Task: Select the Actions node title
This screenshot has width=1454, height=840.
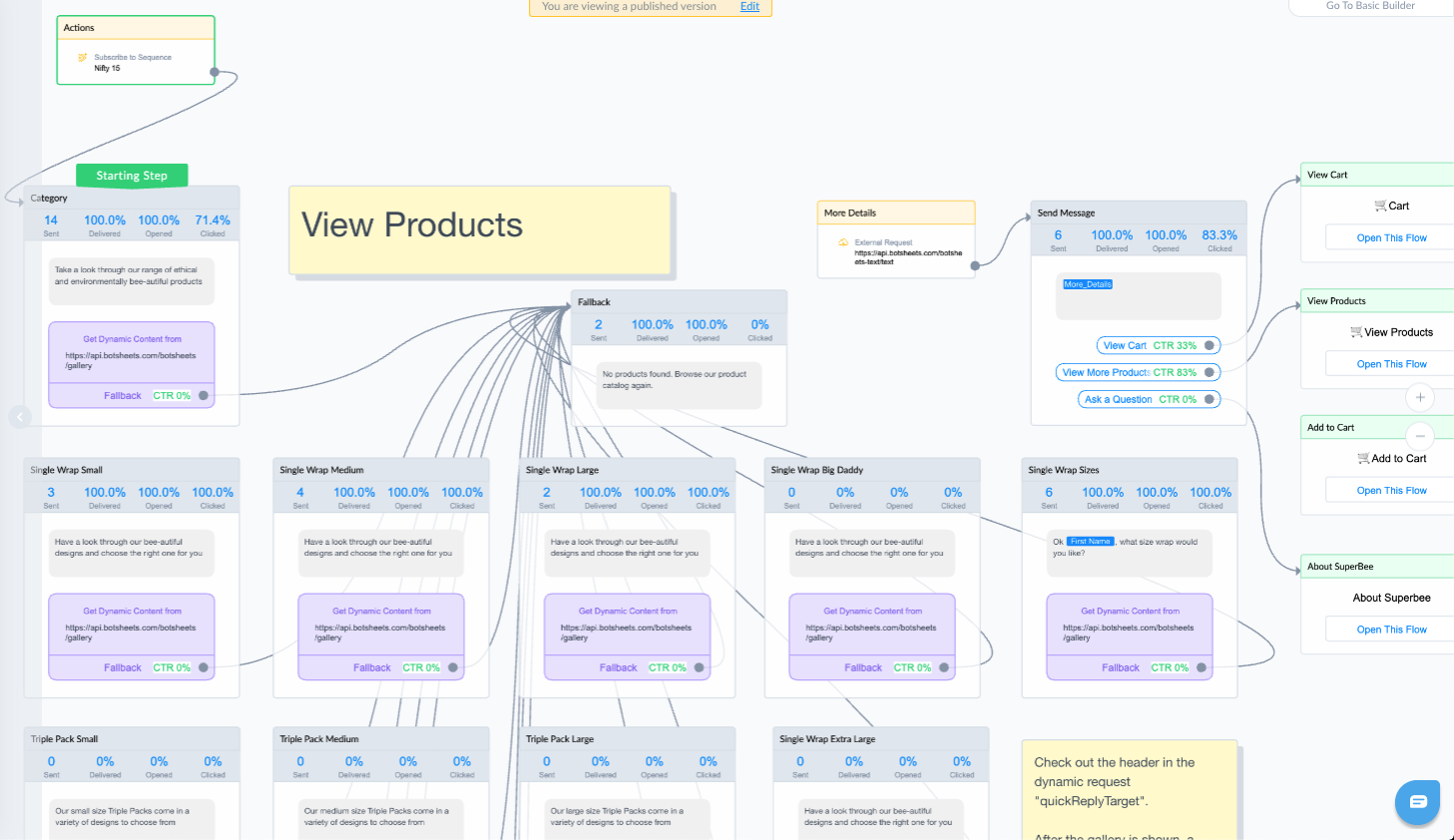Action: click(79, 28)
